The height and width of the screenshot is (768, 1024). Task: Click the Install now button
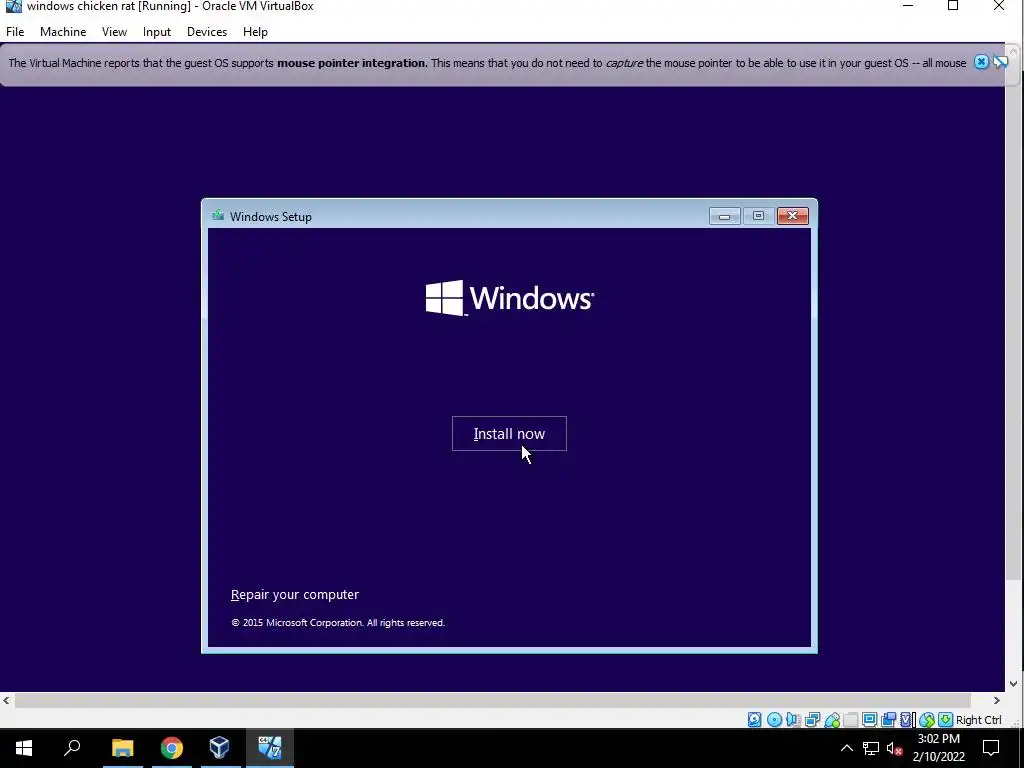(509, 434)
